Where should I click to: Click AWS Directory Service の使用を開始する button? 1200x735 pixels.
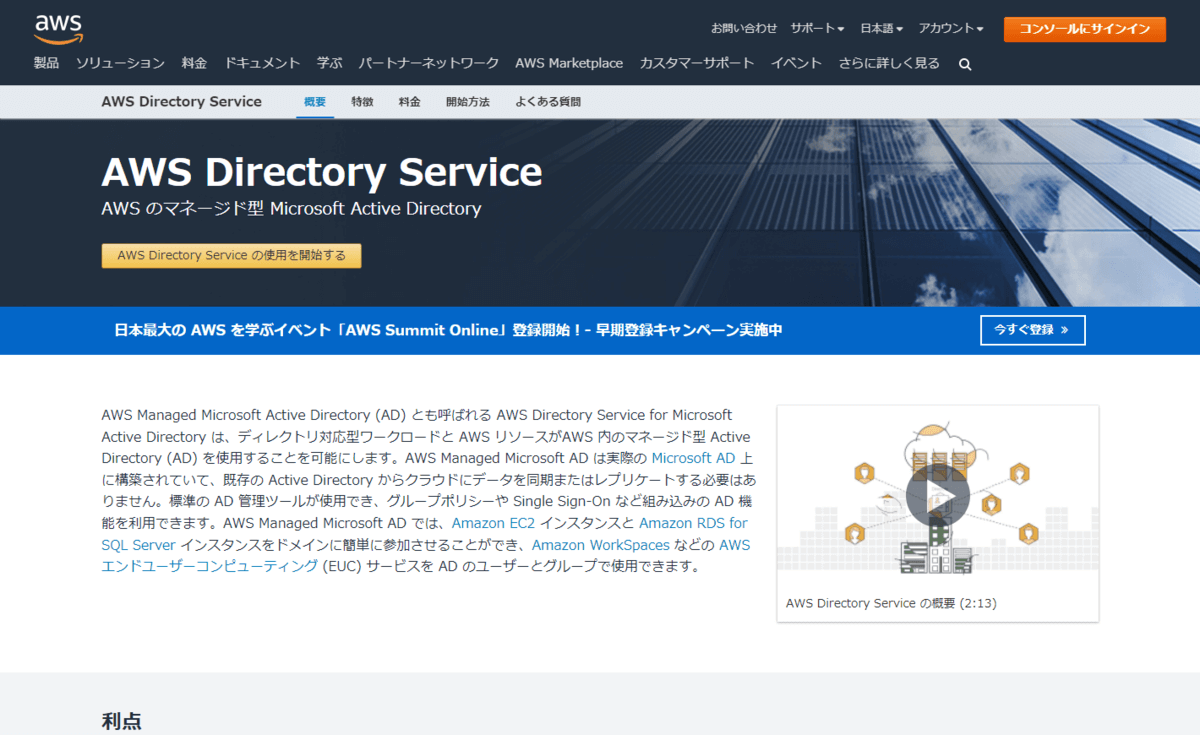(x=231, y=255)
